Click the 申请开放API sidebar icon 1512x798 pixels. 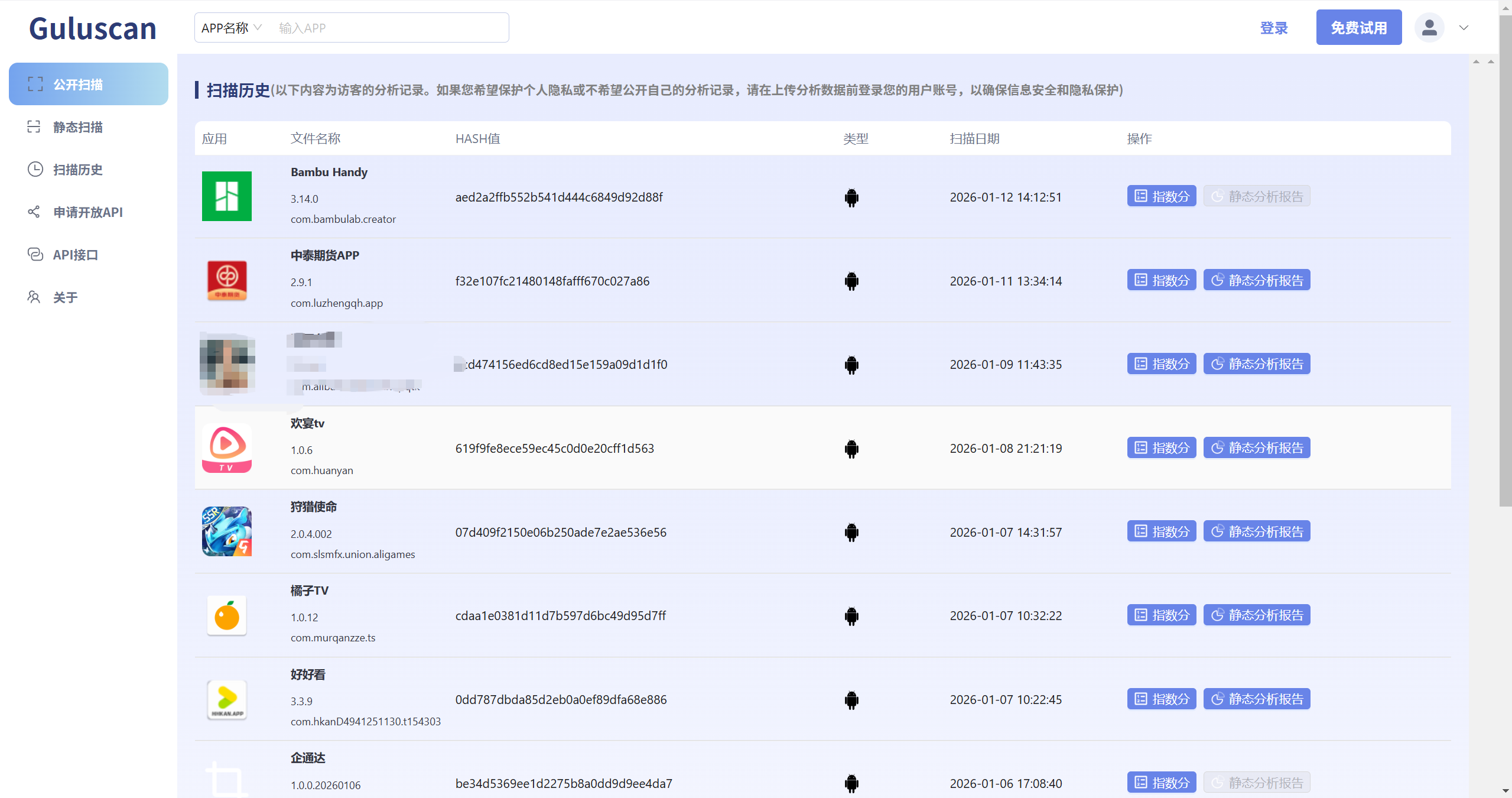click(x=34, y=212)
